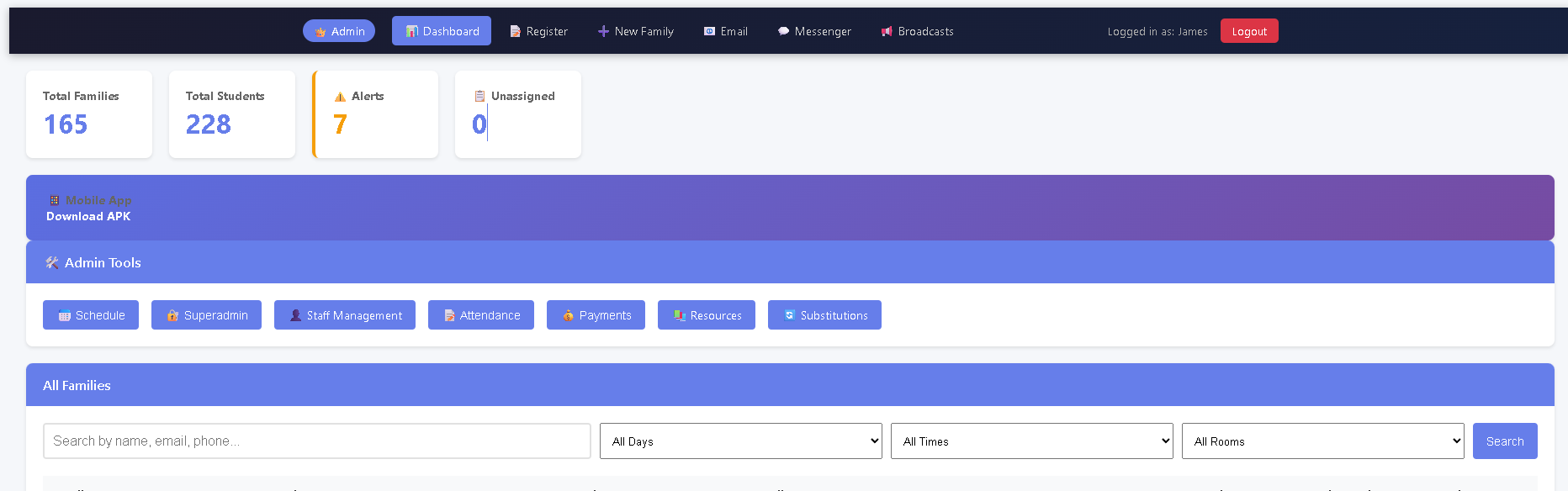The height and width of the screenshot is (491, 1568).
Task: Click the 'Logged in as: James' text
Action: (1157, 32)
